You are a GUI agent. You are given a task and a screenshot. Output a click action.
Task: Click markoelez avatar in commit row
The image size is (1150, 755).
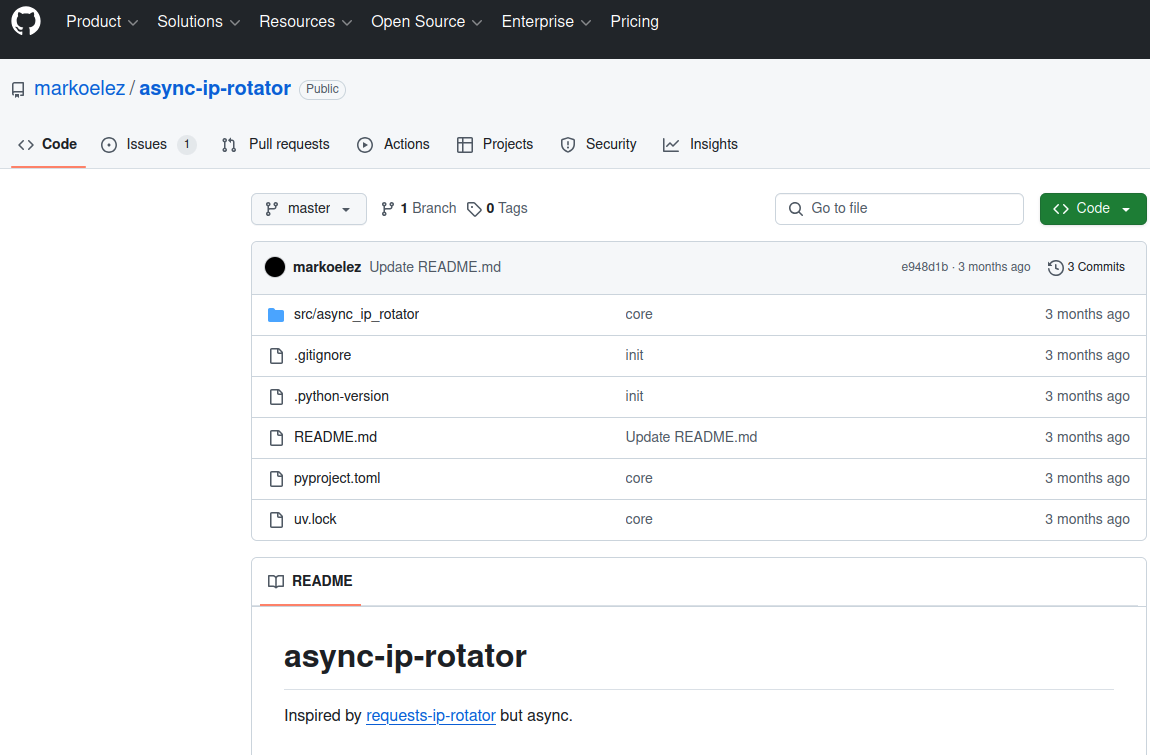pyautogui.click(x=275, y=267)
